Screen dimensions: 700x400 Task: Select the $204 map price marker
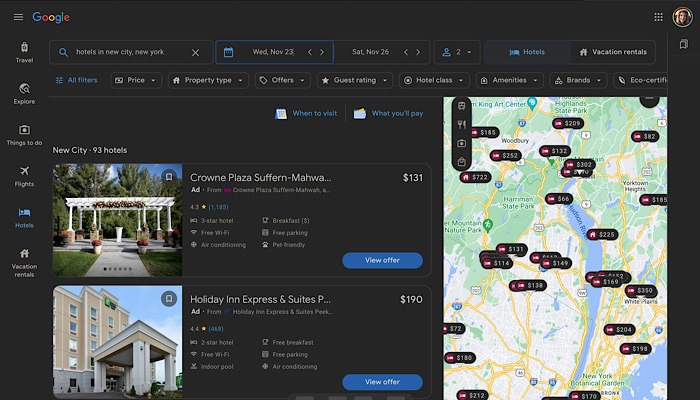619,330
